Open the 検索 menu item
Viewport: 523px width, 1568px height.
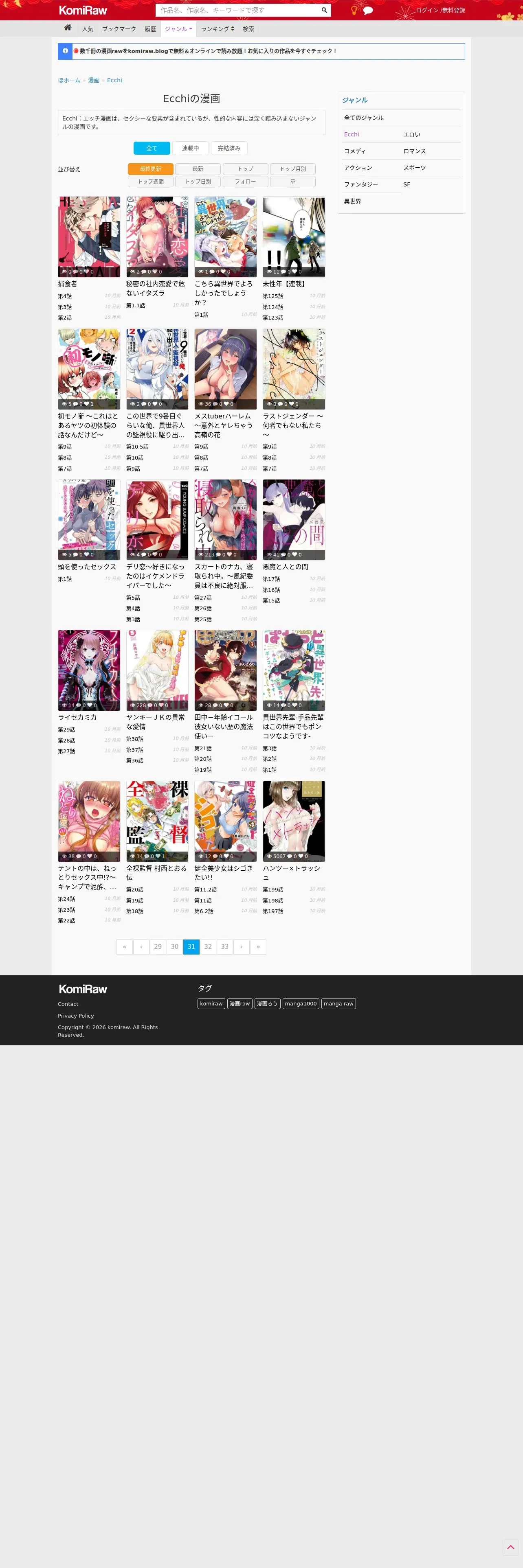coord(248,28)
